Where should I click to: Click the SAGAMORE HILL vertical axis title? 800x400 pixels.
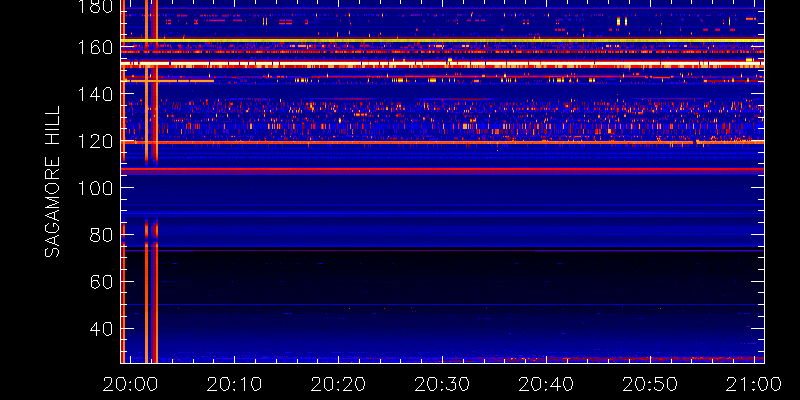52,181
